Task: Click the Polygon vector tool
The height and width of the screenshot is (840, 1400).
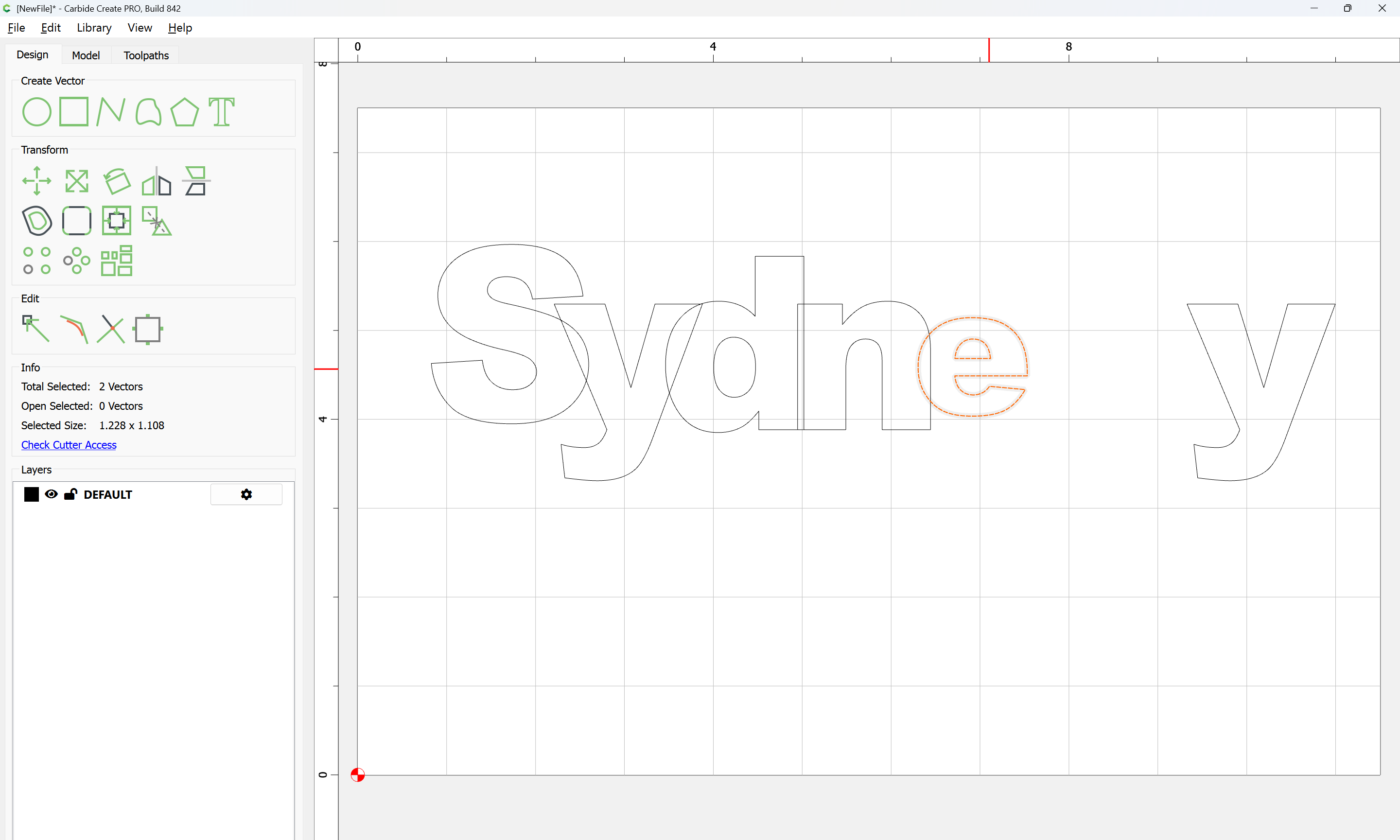Action: click(184, 111)
